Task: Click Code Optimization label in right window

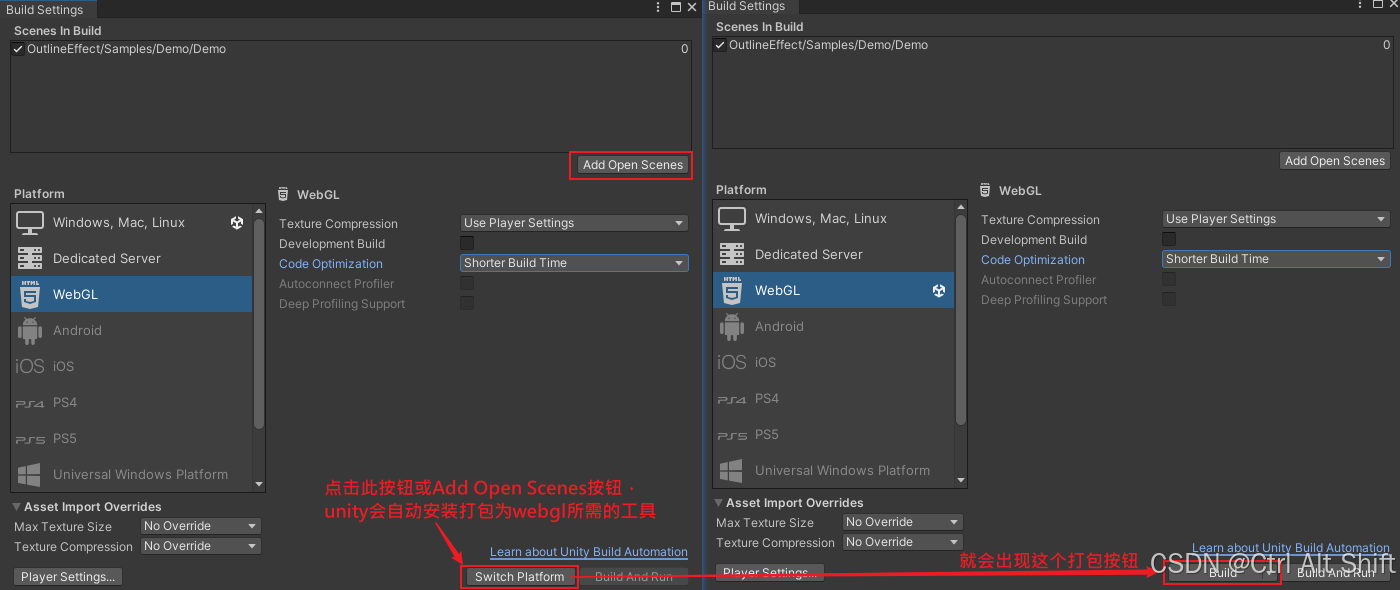Action: (1033, 260)
